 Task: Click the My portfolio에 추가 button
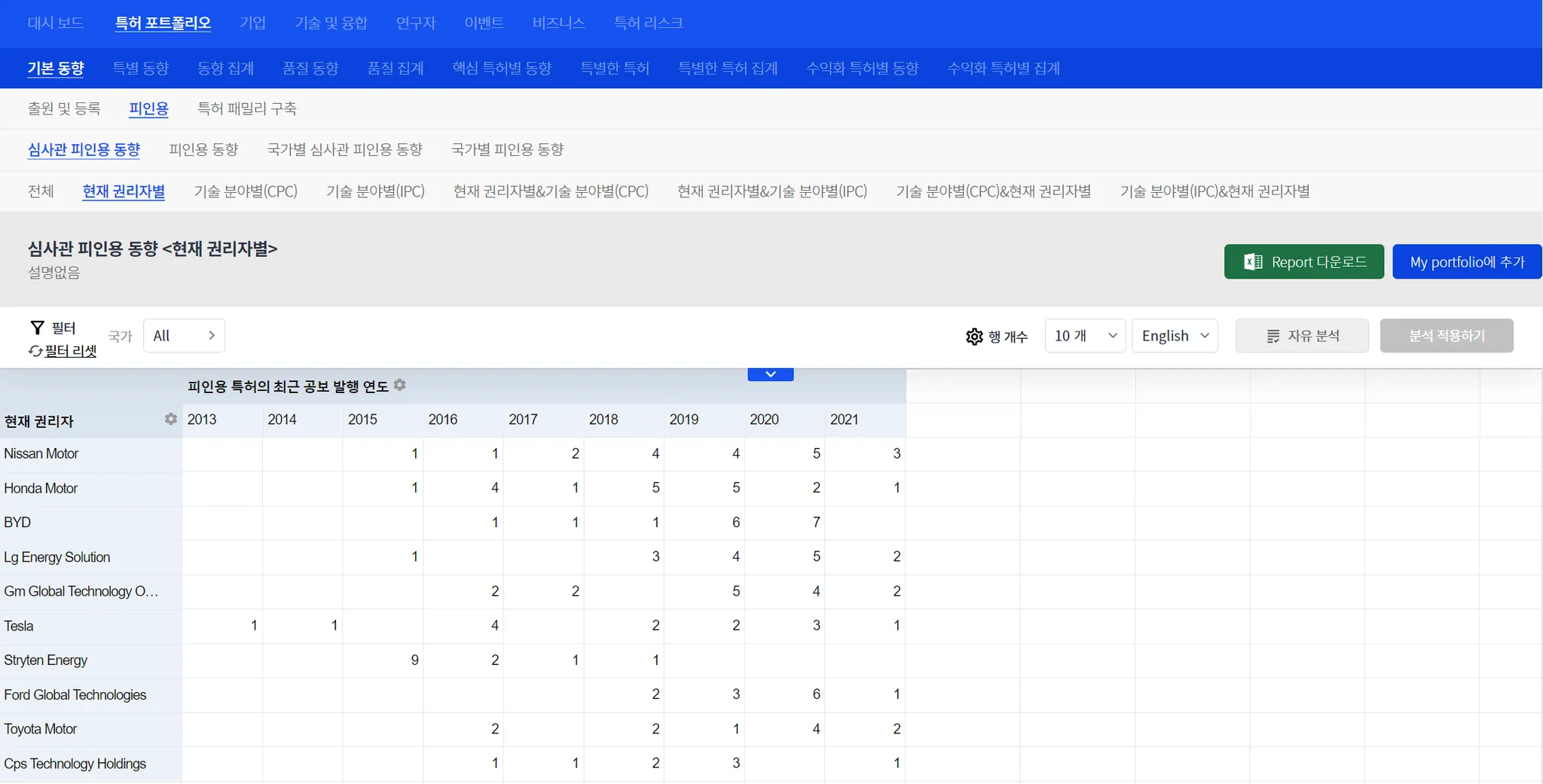tap(1466, 262)
